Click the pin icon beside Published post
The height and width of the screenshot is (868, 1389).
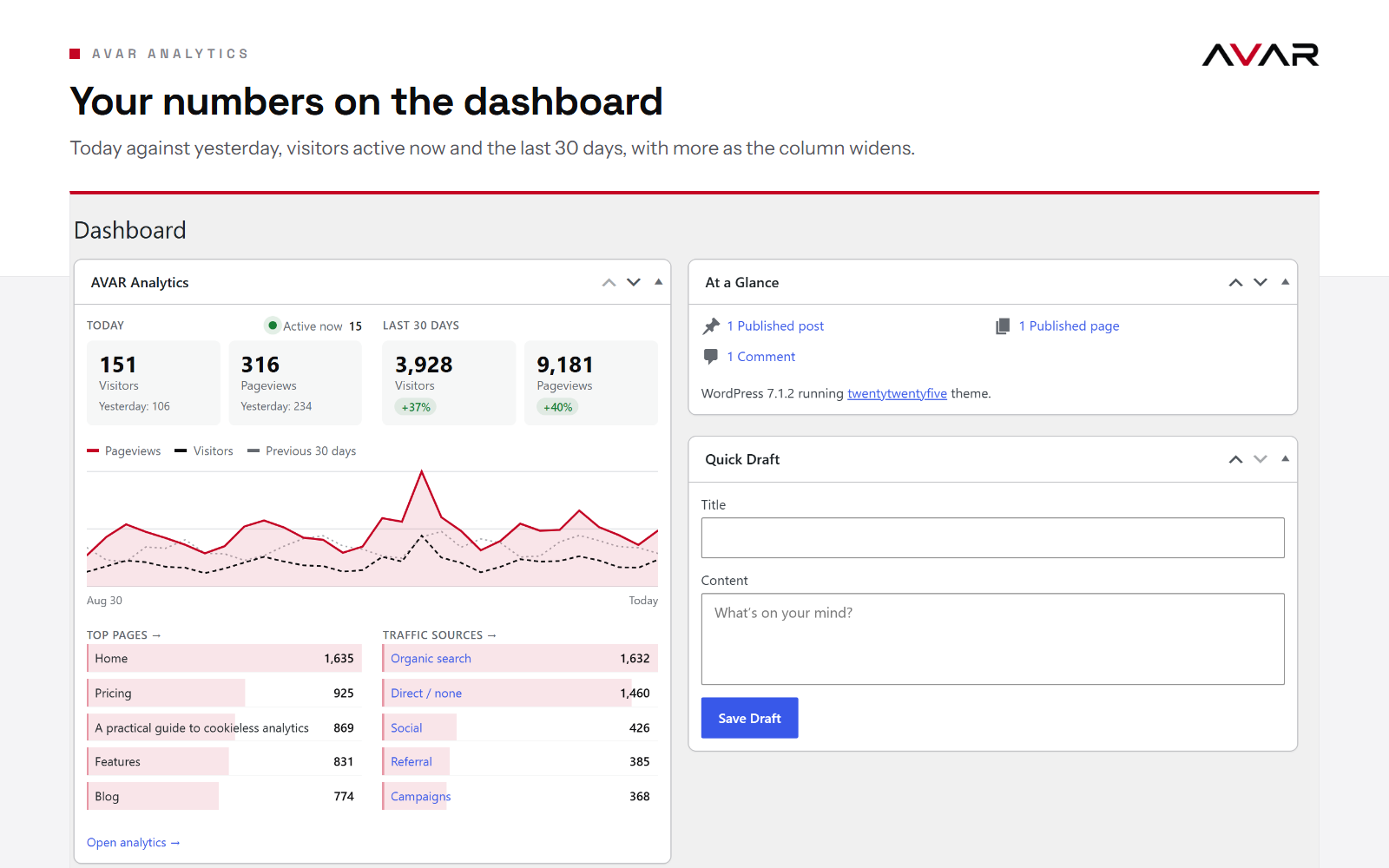[x=711, y=325]
